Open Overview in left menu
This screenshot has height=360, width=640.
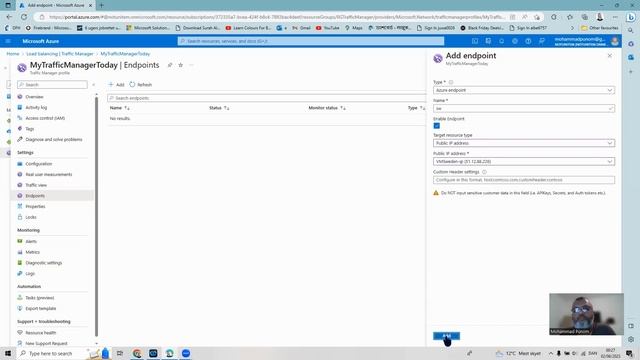(x=34, y=97)
